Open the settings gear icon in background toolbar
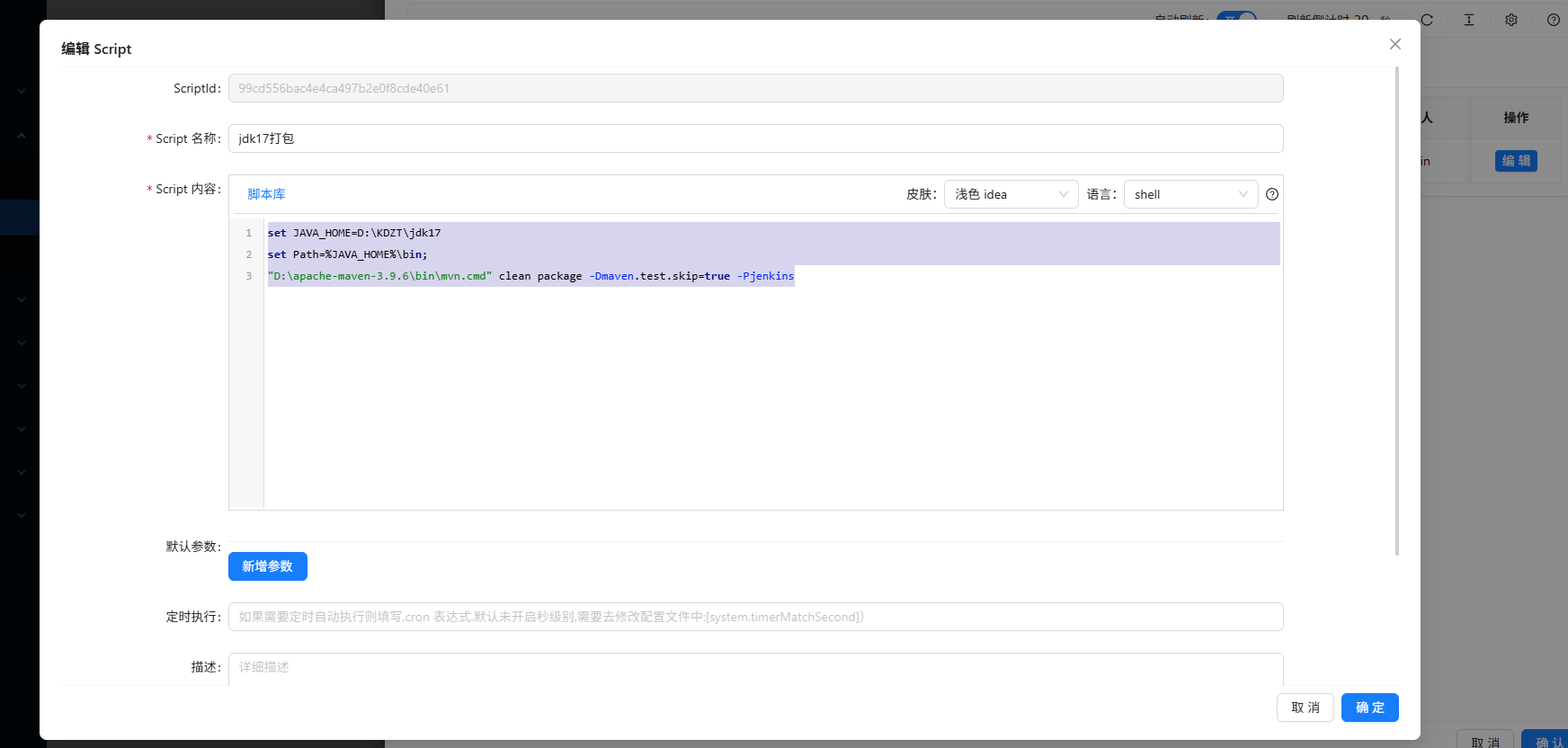 coord(1511,20)
